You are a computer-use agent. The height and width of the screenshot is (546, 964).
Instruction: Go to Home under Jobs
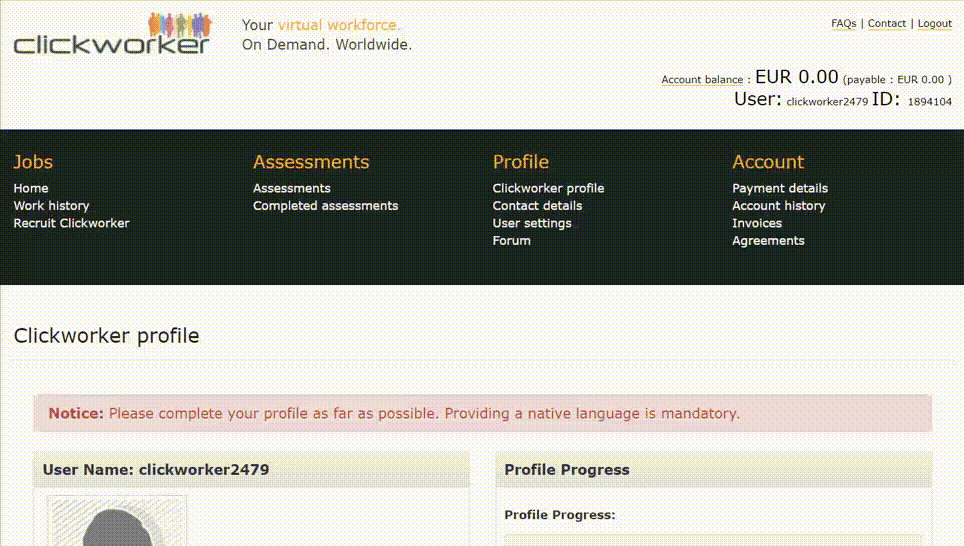[31, 188]
